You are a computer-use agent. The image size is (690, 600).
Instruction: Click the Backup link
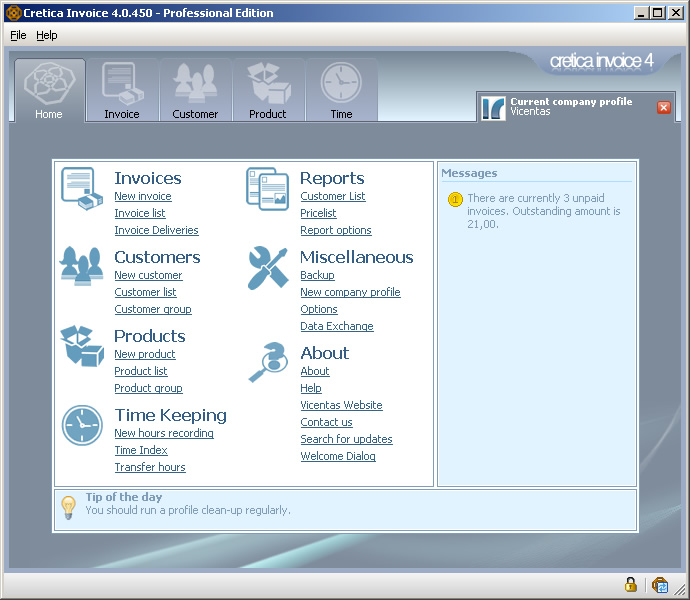pyautogui.click(x=317, y=275)
